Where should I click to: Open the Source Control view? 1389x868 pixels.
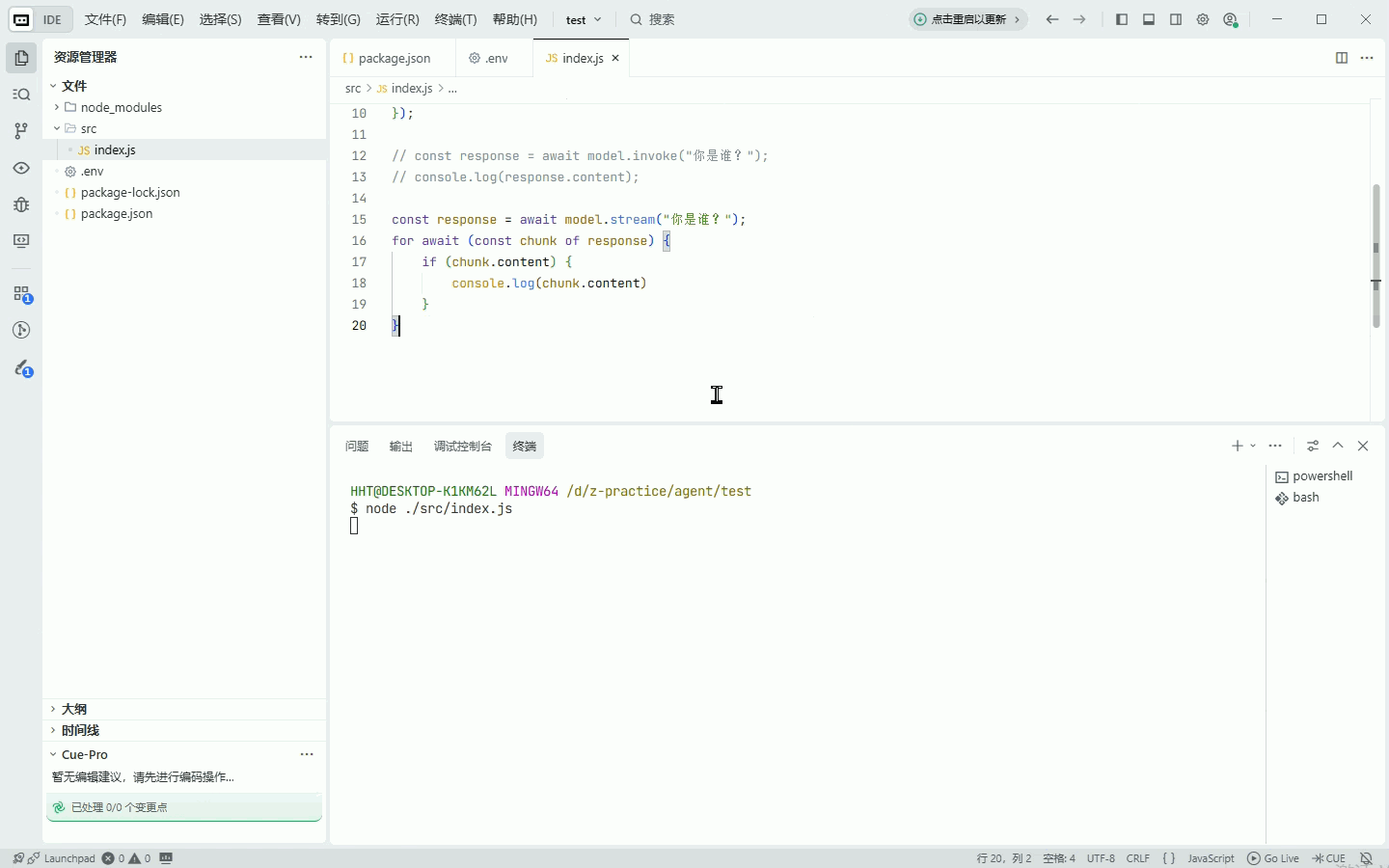21,131
